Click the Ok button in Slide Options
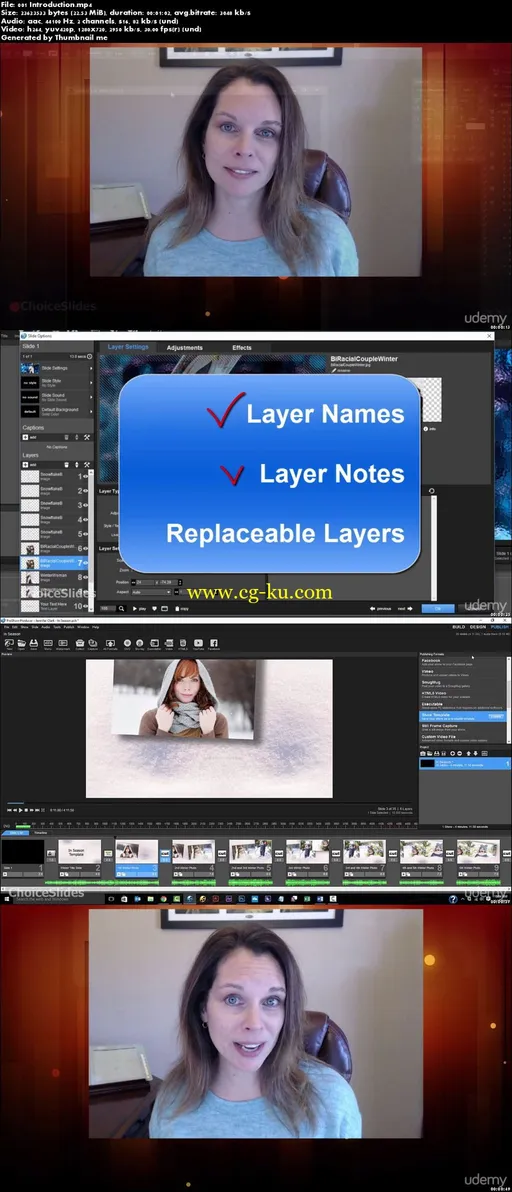Image resolution: width=512 pixels, height=1192 pixels. point(438,608)
